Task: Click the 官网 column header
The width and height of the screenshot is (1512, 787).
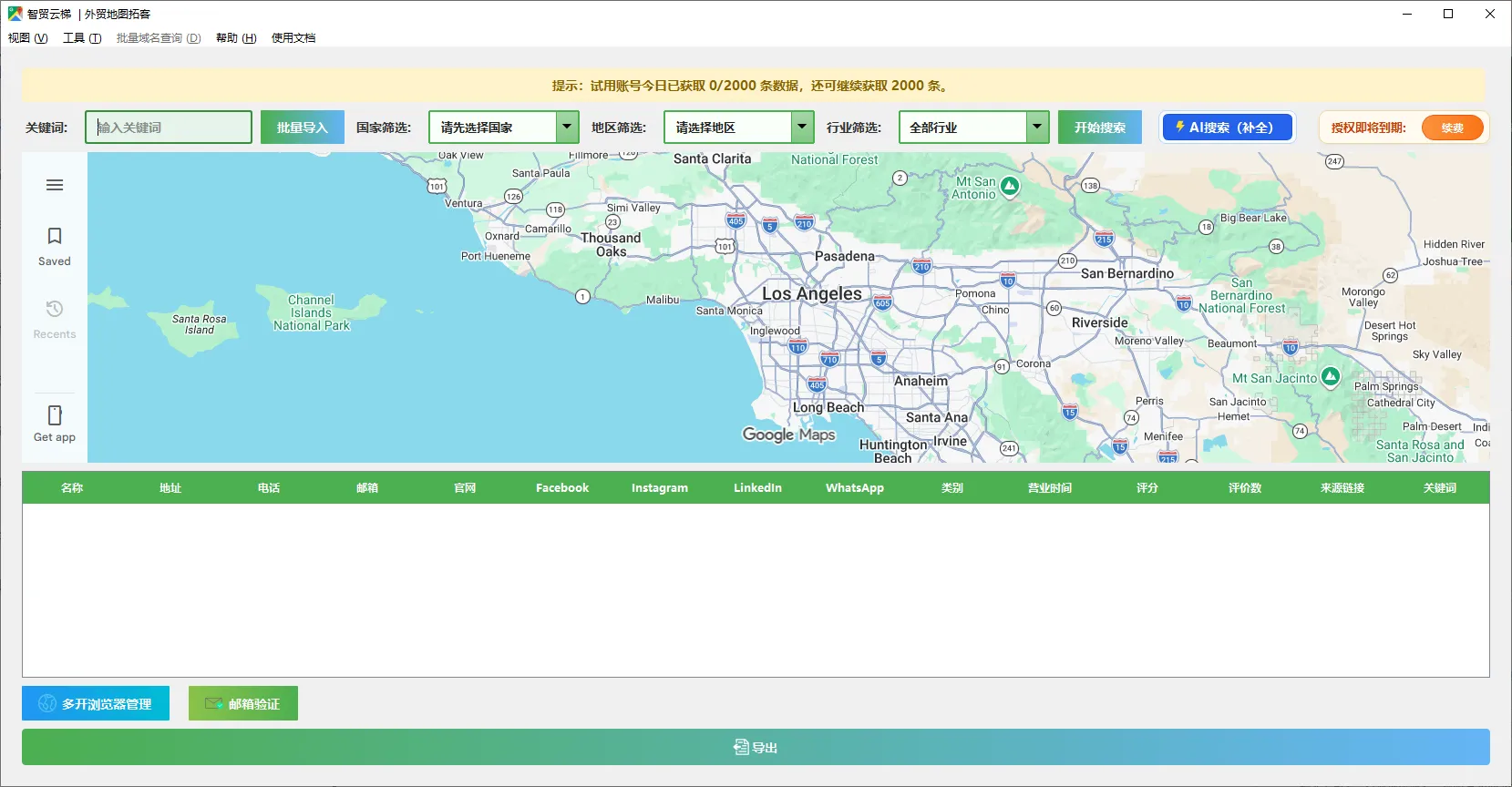Action: tap(465, 488)
